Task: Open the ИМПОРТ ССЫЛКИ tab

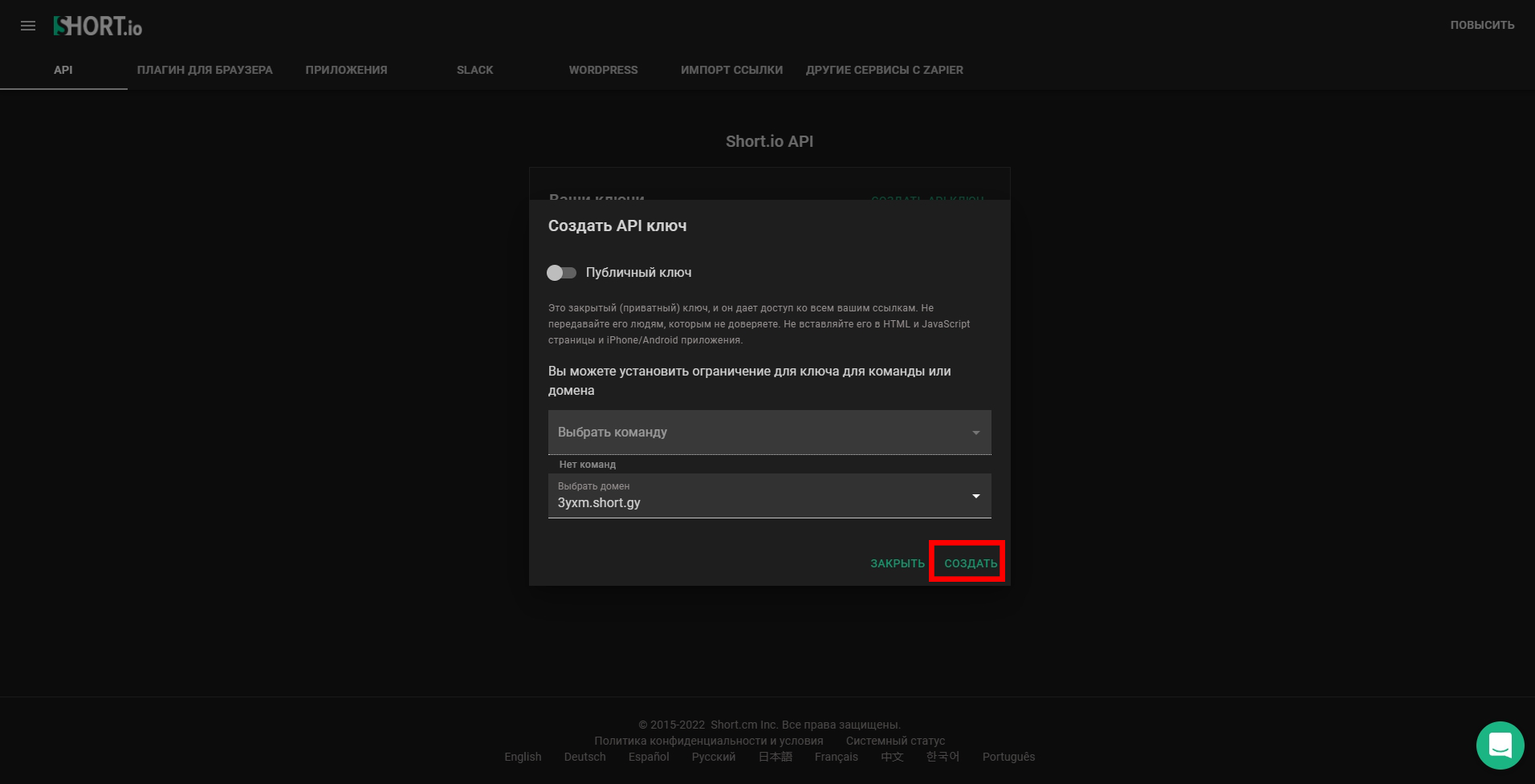Action: (731, 70)
